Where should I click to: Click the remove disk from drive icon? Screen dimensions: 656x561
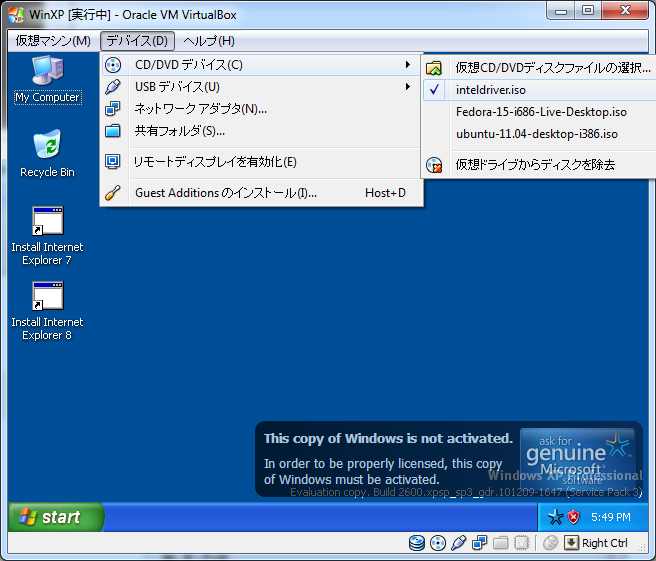(434, 165)
